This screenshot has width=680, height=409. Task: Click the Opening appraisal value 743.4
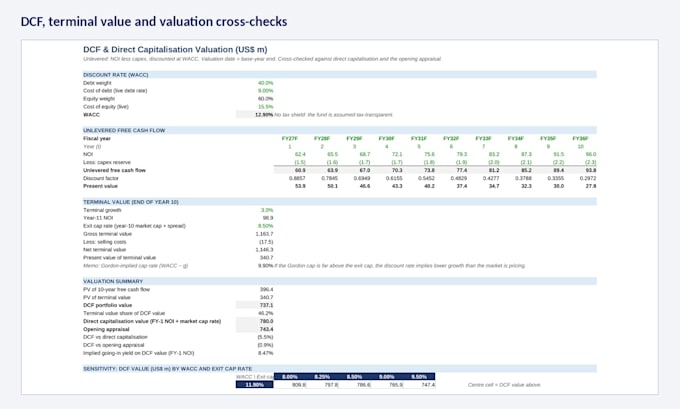pos(255,329)
